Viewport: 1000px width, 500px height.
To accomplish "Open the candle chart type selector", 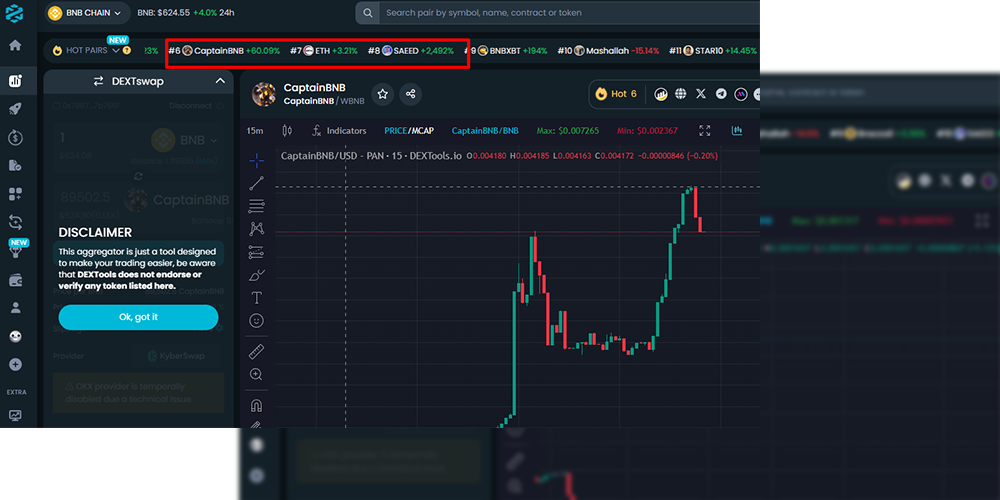I will click(x=287, y=131).
